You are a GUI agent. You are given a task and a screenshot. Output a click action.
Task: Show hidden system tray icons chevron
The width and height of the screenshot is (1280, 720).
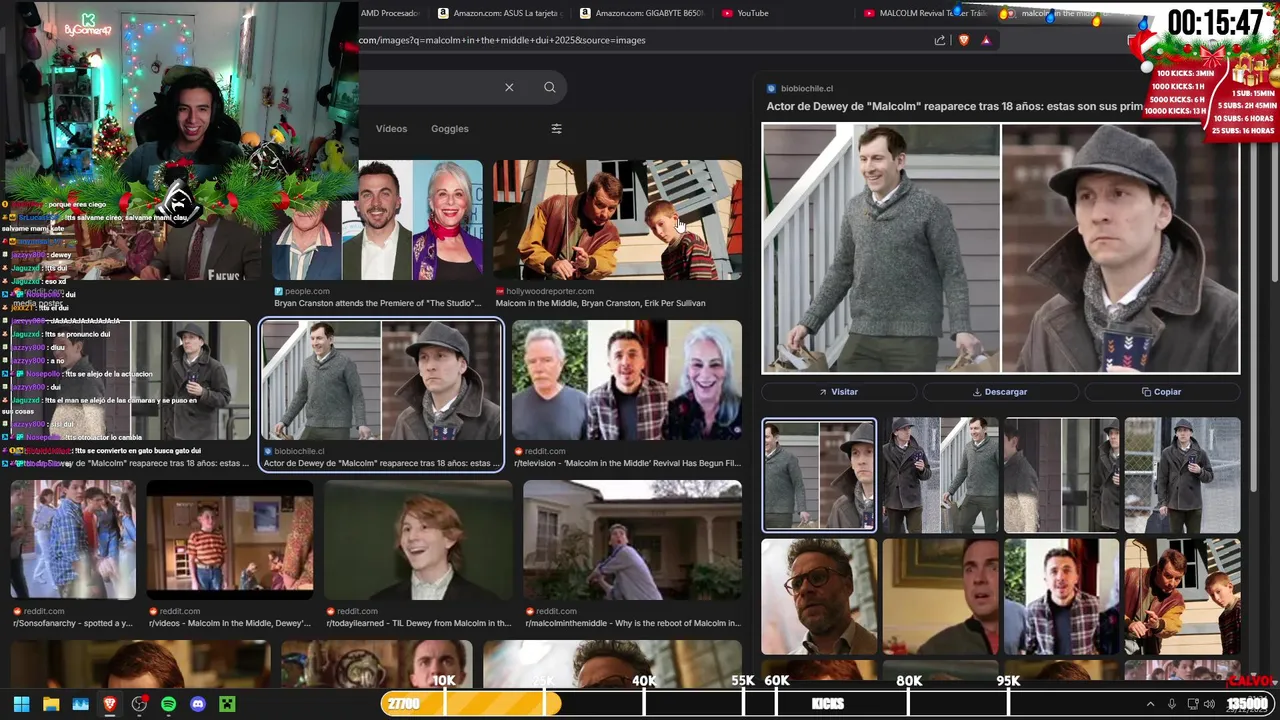1150,704
